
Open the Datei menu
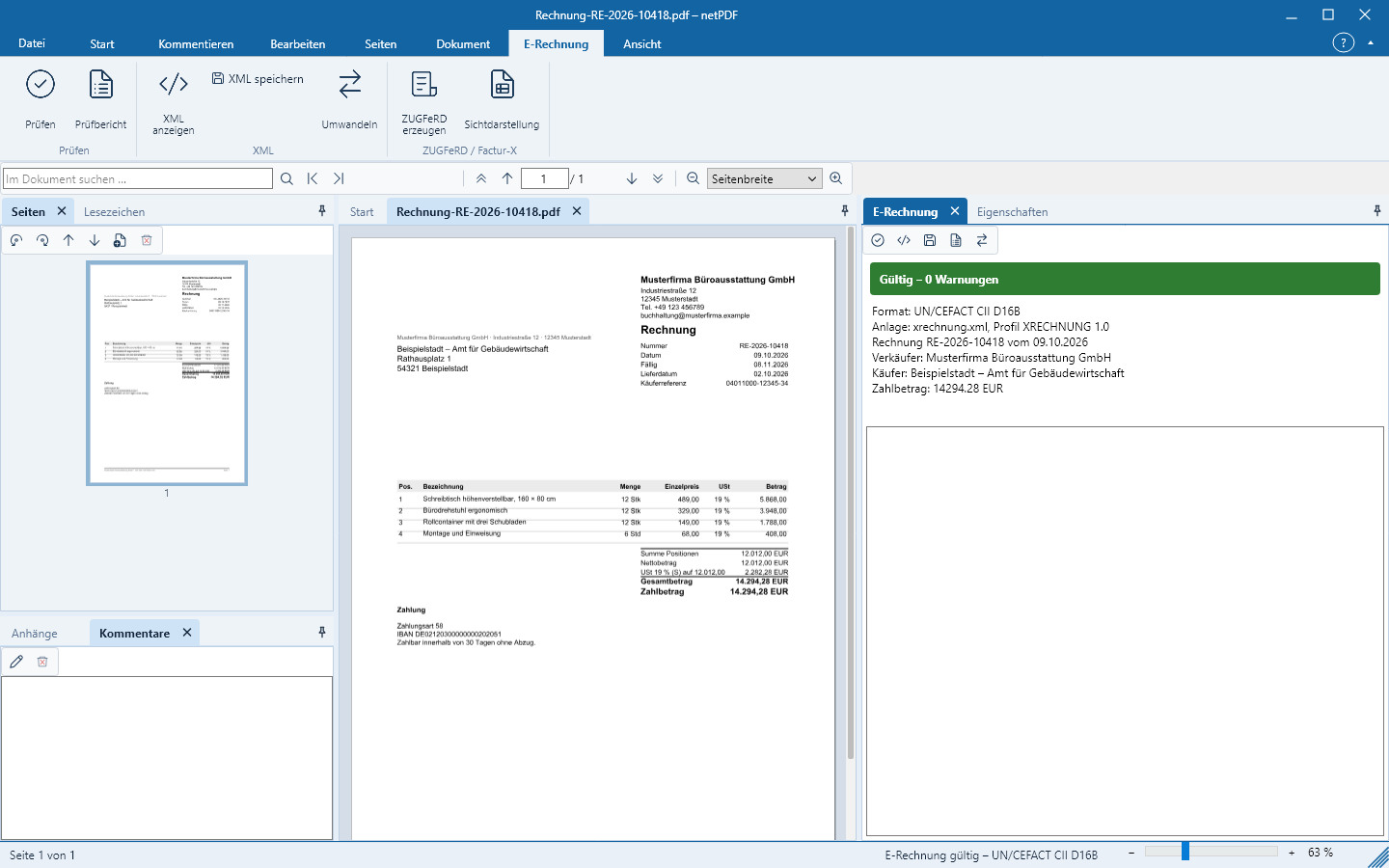click(32, 43)
